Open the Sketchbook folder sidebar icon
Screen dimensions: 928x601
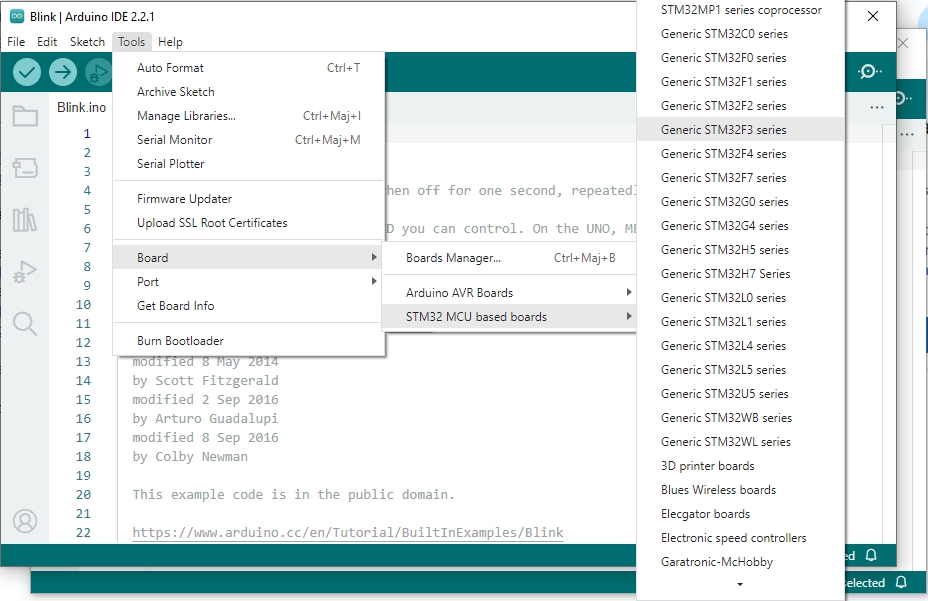pyautogui.click(x=25, y=116)
